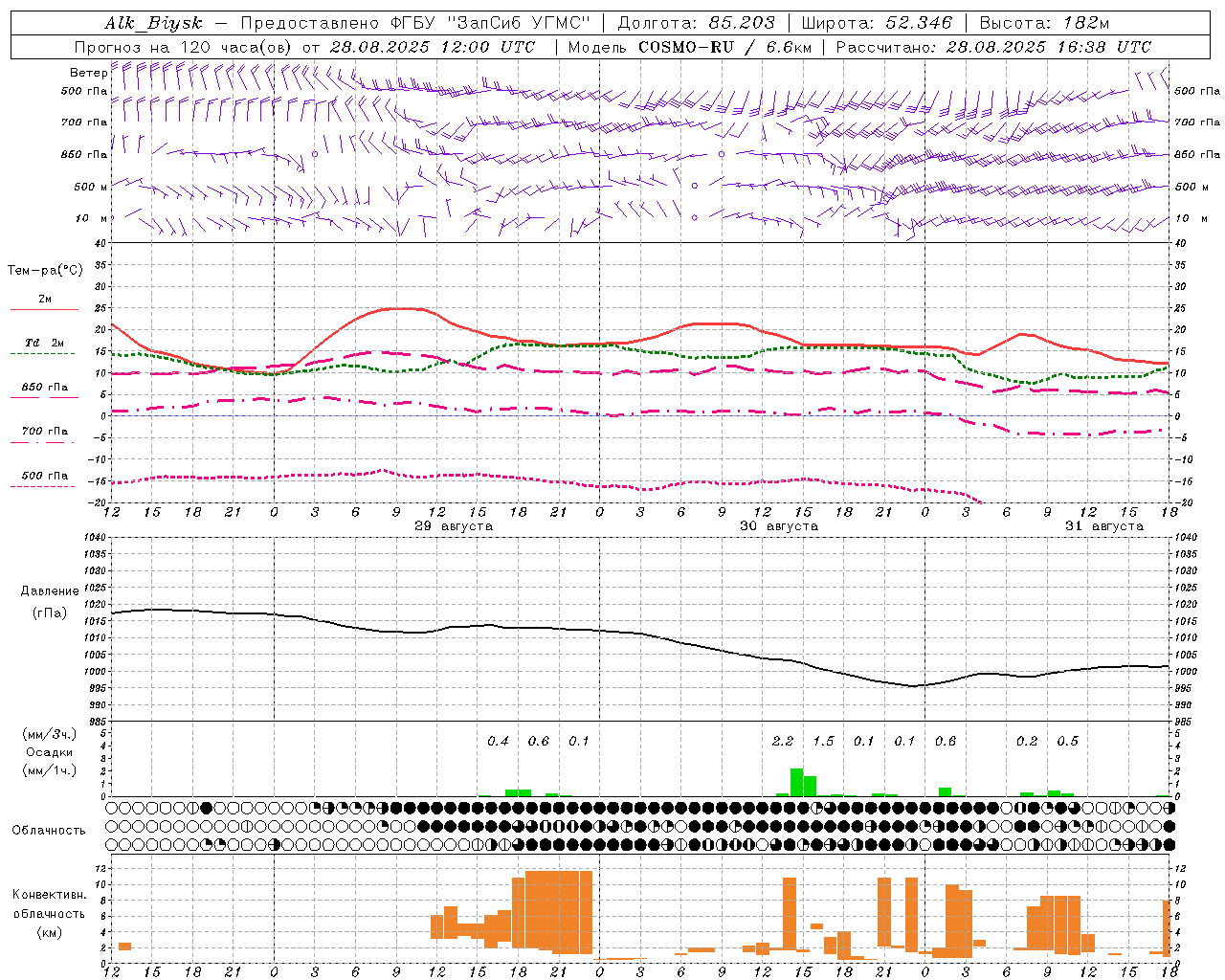Click the Прогноз на 120 часа(ов) text
Screen dimensions: 1225x980
click(x=184, y=47)
